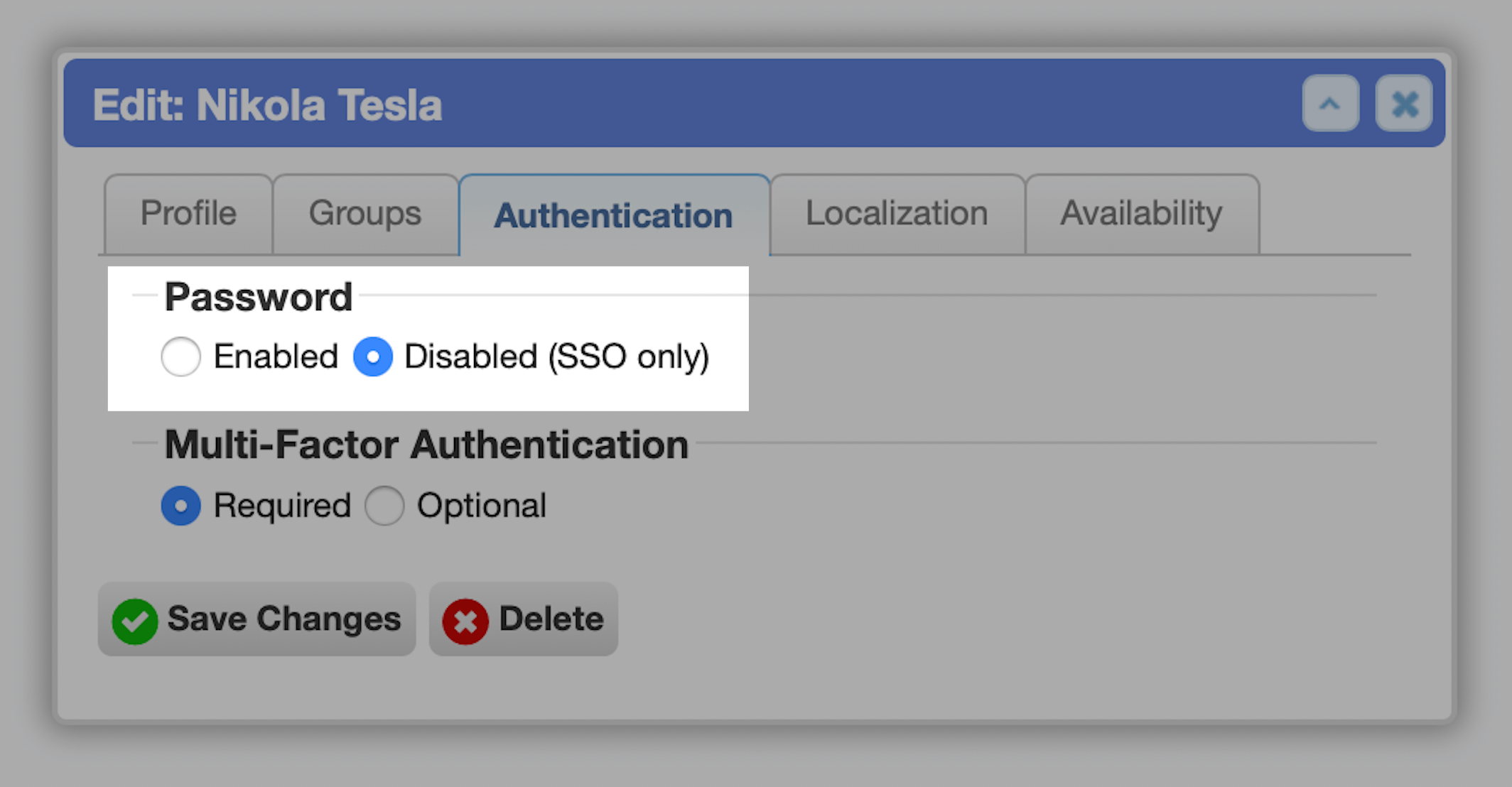Click the Edit: Nikola Tesla title bar
This screenshot has width=1512, height=787.
[755, 104]
